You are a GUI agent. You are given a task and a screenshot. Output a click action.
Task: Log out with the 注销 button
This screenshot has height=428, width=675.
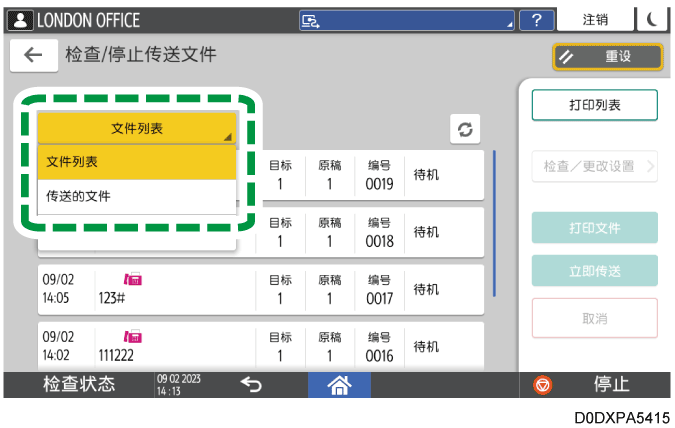pos(595,19)
